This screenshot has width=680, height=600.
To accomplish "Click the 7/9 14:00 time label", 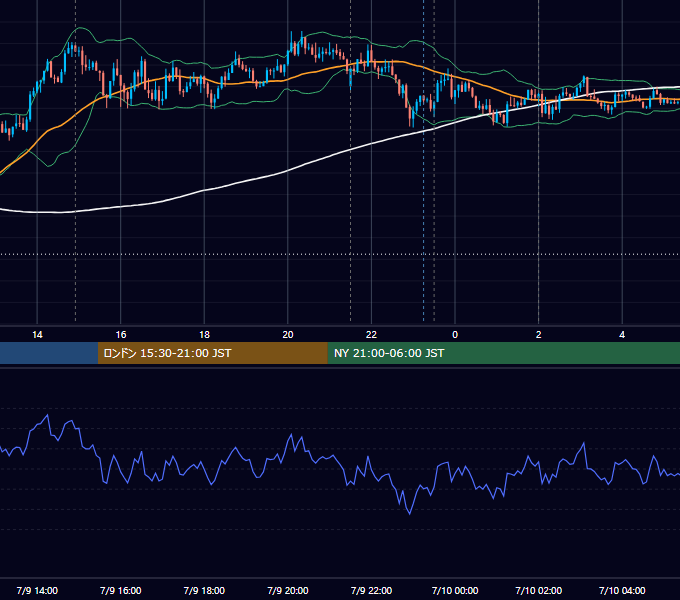I will pyautogui.click(x=37, y=590).
